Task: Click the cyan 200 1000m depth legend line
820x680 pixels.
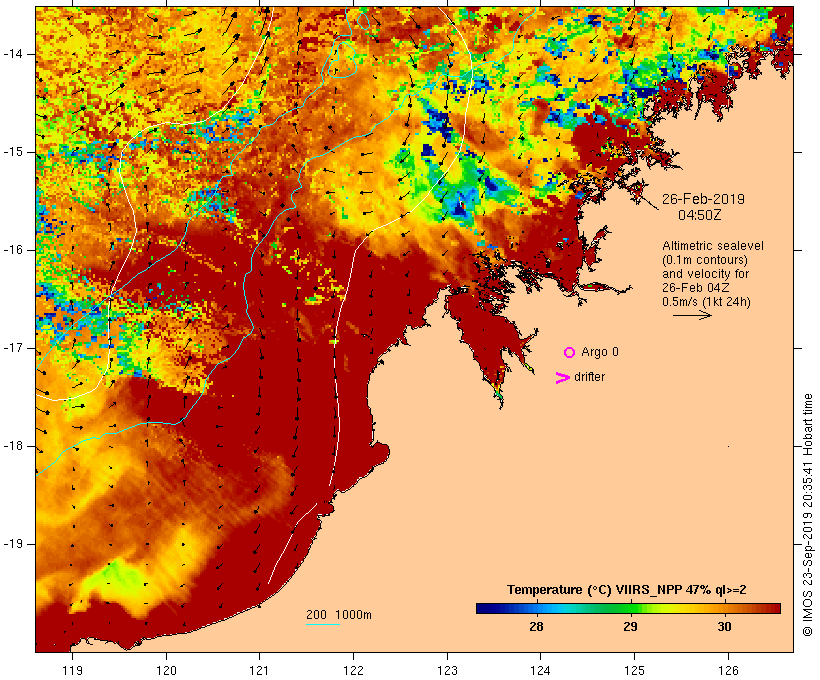Action: [x=323, y=624]
